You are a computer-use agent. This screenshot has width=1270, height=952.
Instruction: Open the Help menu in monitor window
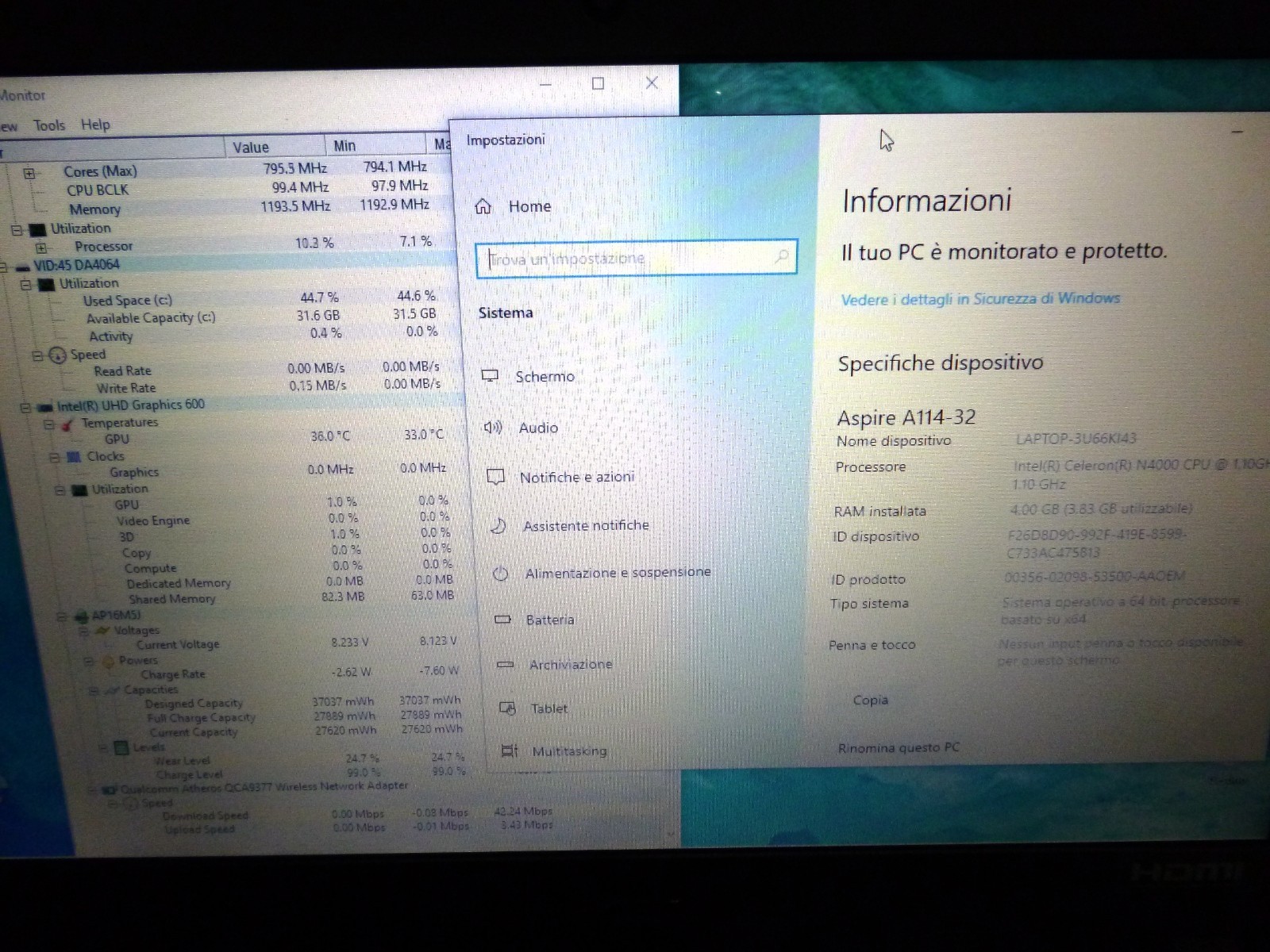pyautogui.click(x=95, y=125)
